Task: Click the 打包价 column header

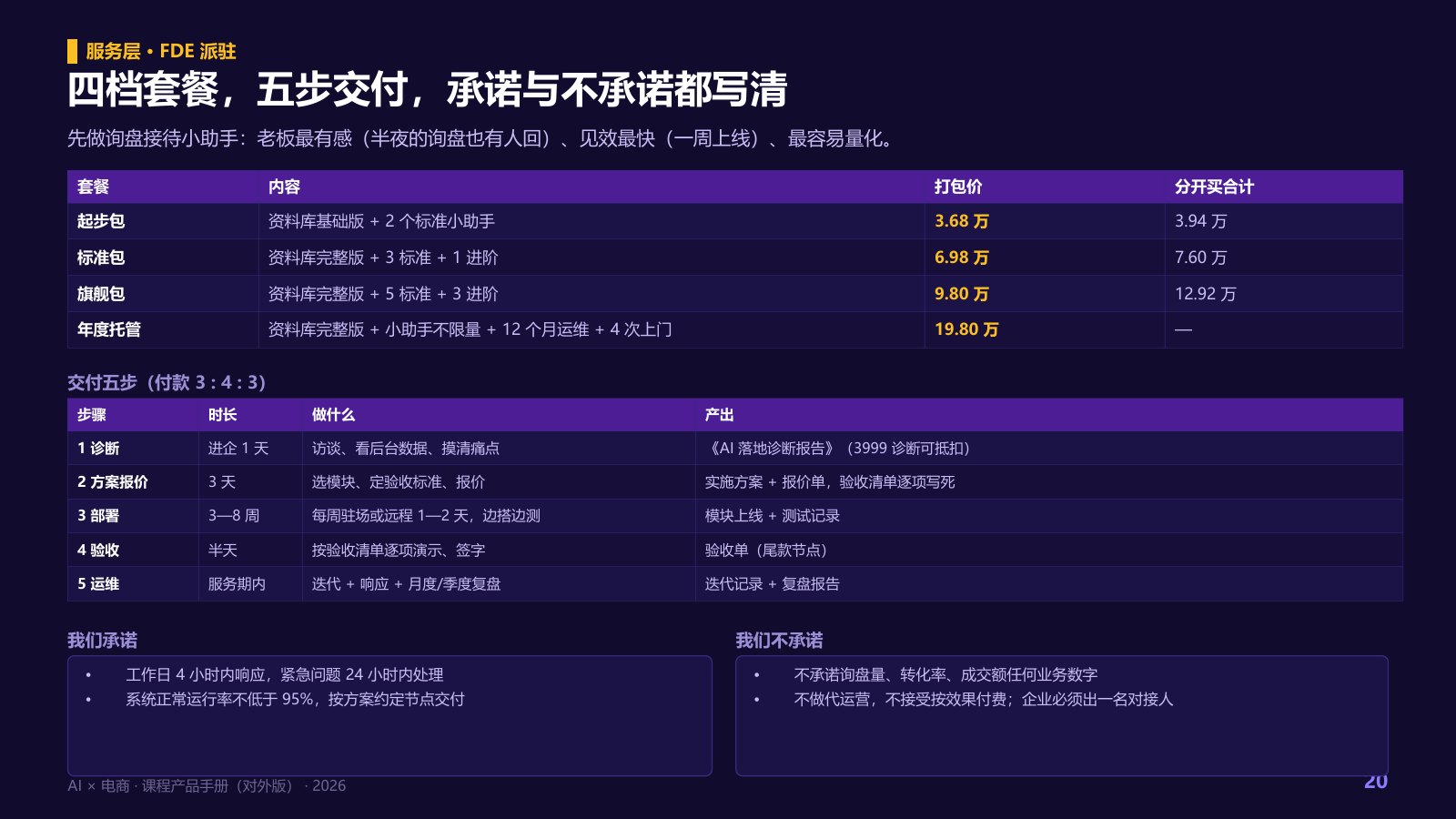Action: coord(1045,187)
